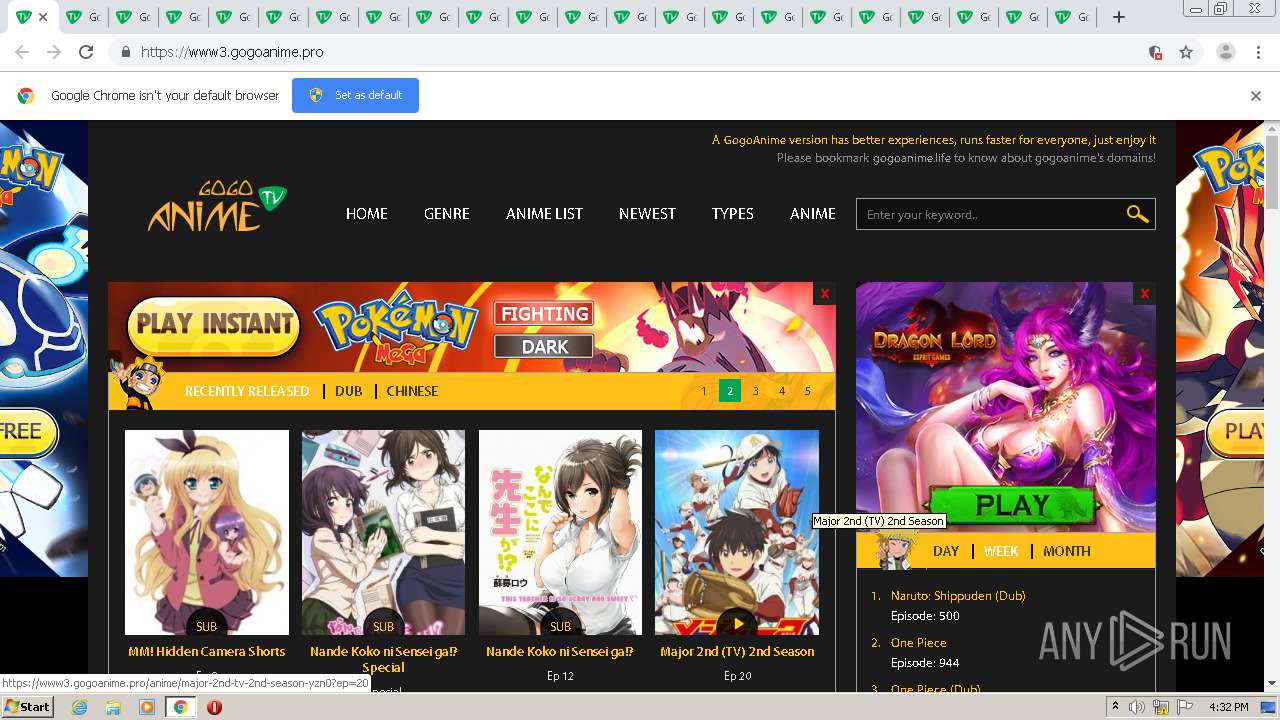1280x720 pixels.
Task: Go to page 5 of recent releases
Action: pos(808,391)
